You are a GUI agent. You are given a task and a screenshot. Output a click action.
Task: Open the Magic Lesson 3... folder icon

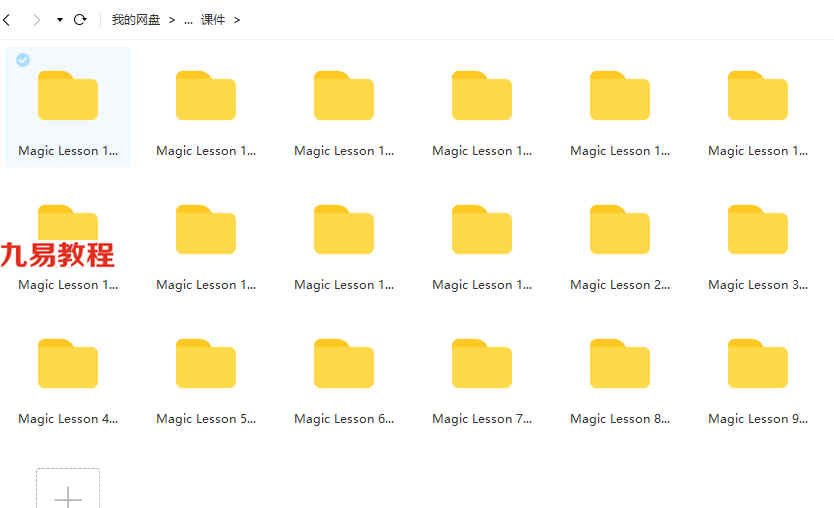pos(757,229)
